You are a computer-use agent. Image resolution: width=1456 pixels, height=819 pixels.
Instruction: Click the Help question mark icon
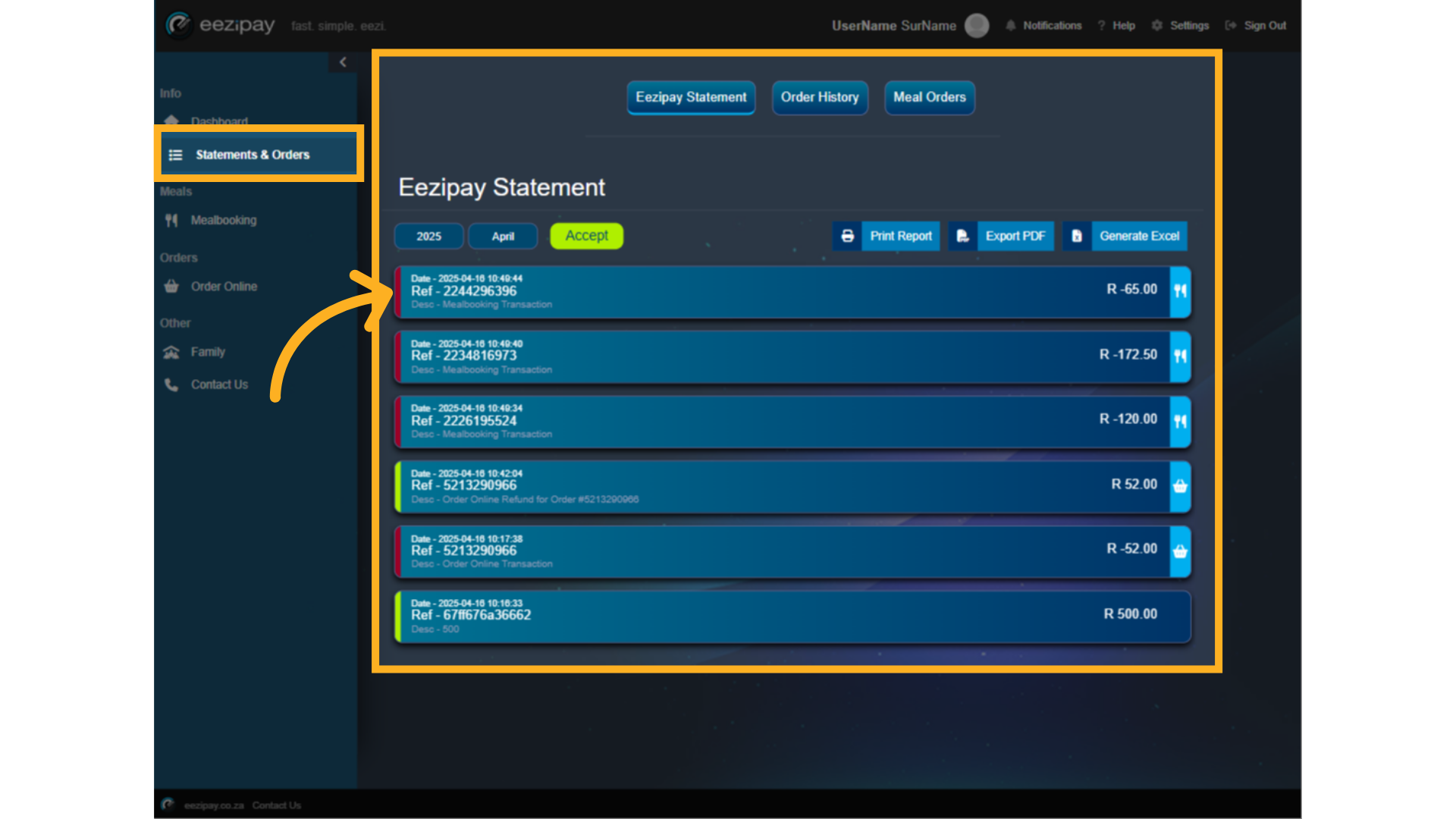pos(1101,26)
